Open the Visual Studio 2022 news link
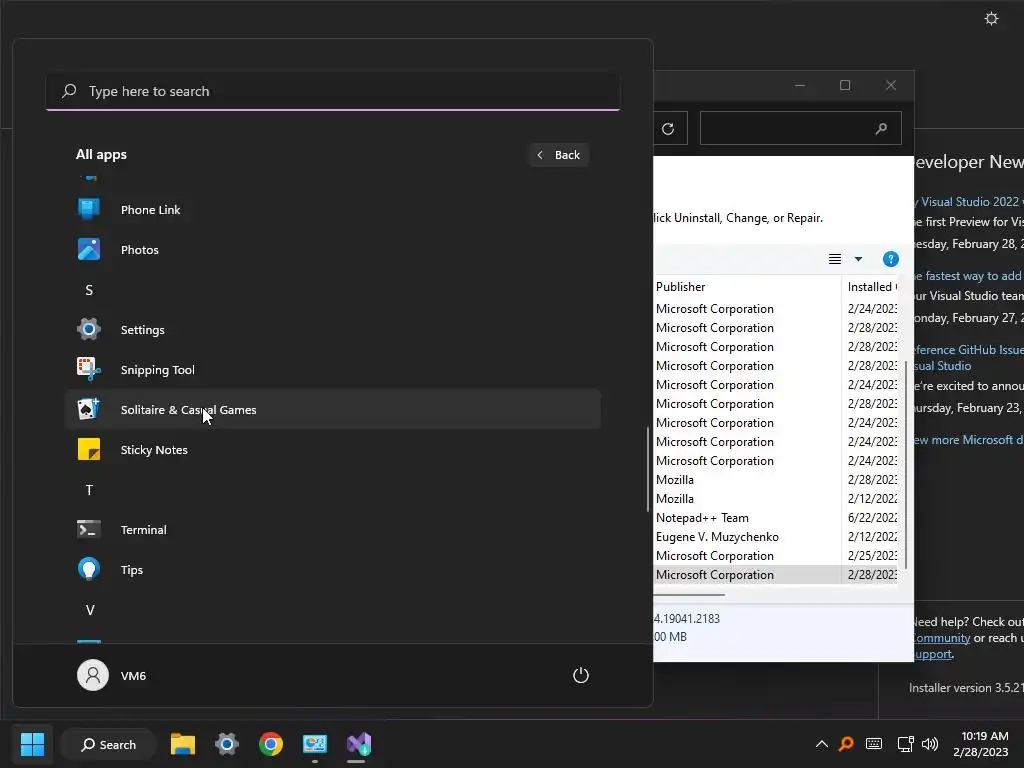 969,202
